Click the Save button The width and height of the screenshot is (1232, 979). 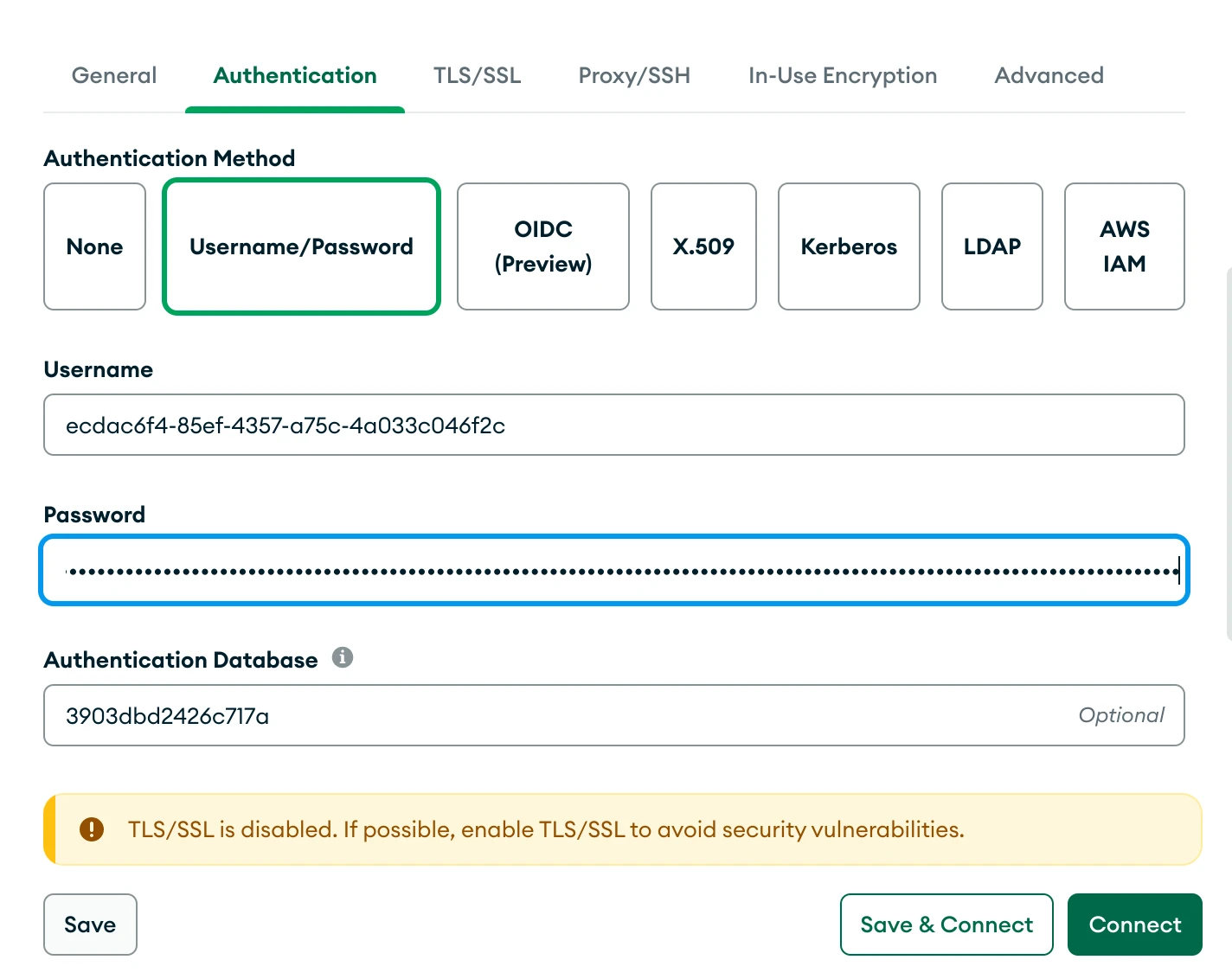(x=90, y=925)
